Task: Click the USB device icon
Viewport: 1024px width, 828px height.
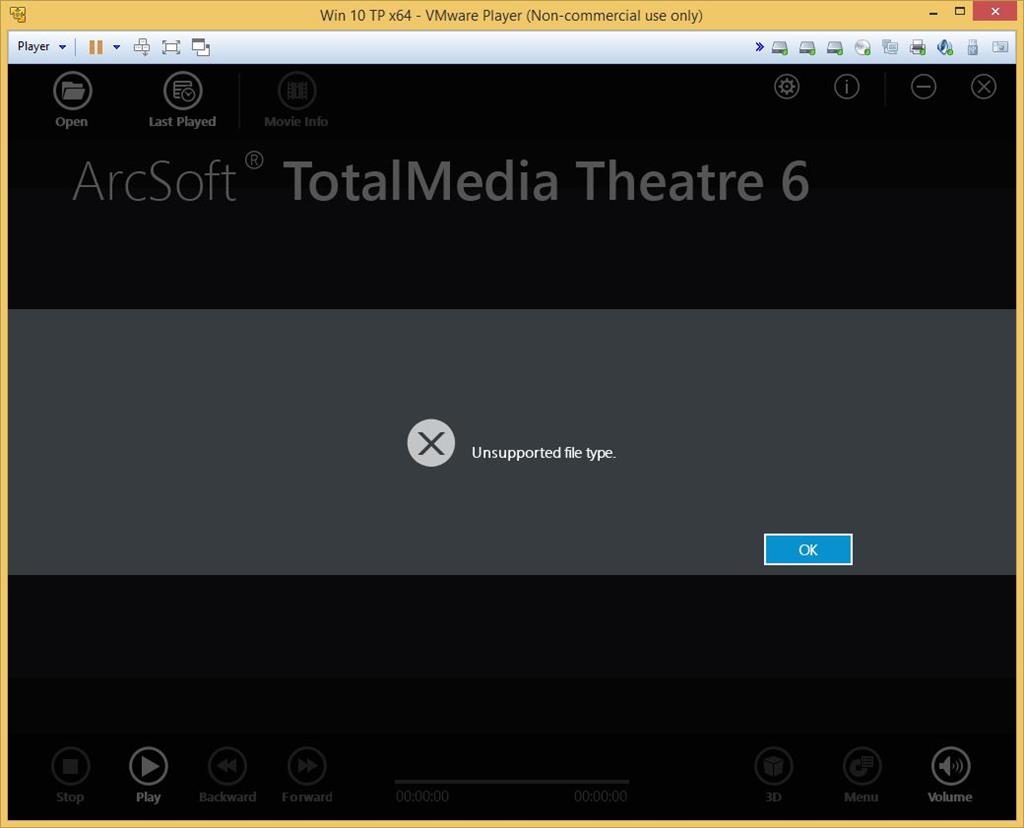Action: (972, 47)
